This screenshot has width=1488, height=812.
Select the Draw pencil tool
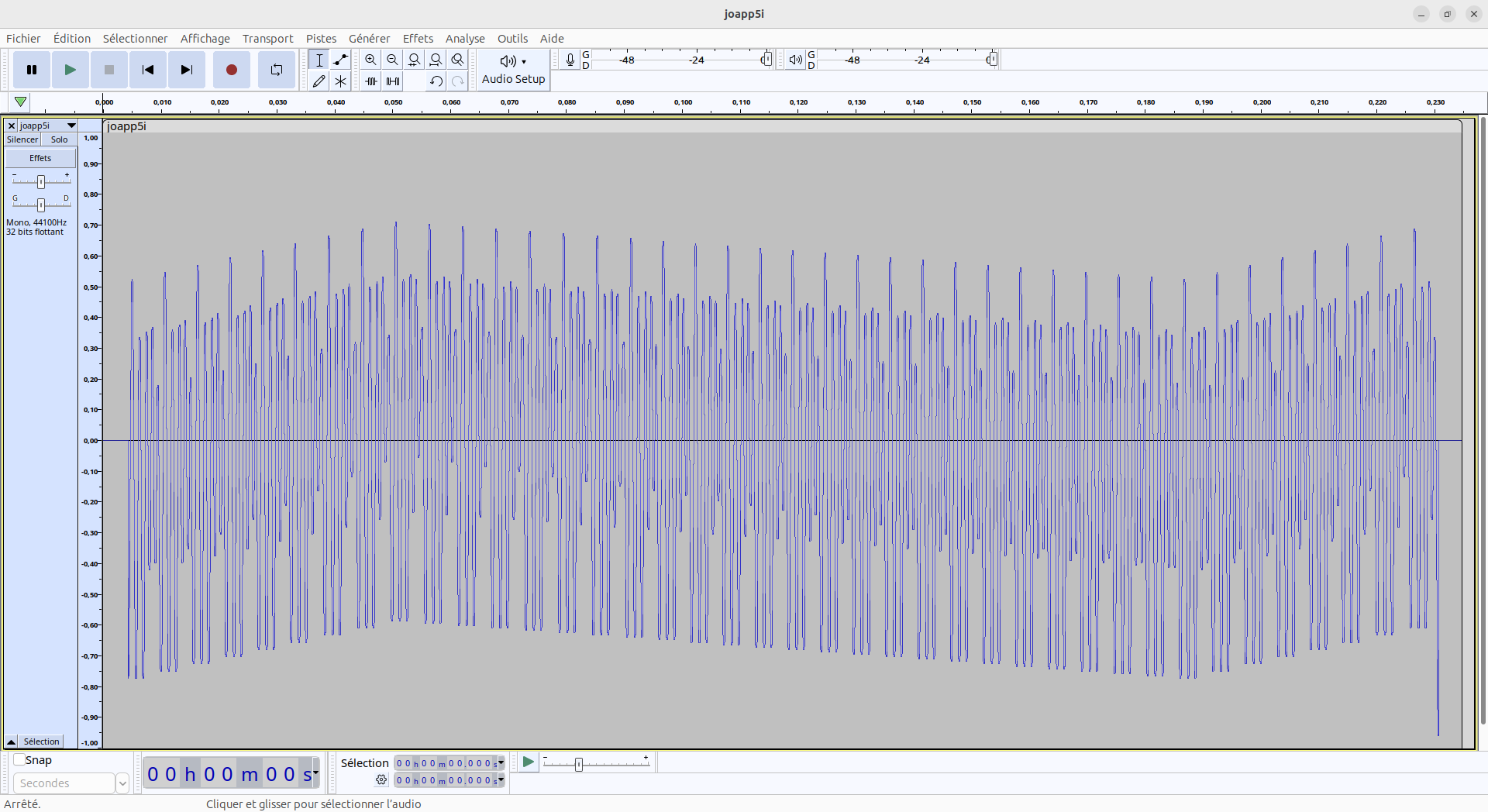point(319,81)
